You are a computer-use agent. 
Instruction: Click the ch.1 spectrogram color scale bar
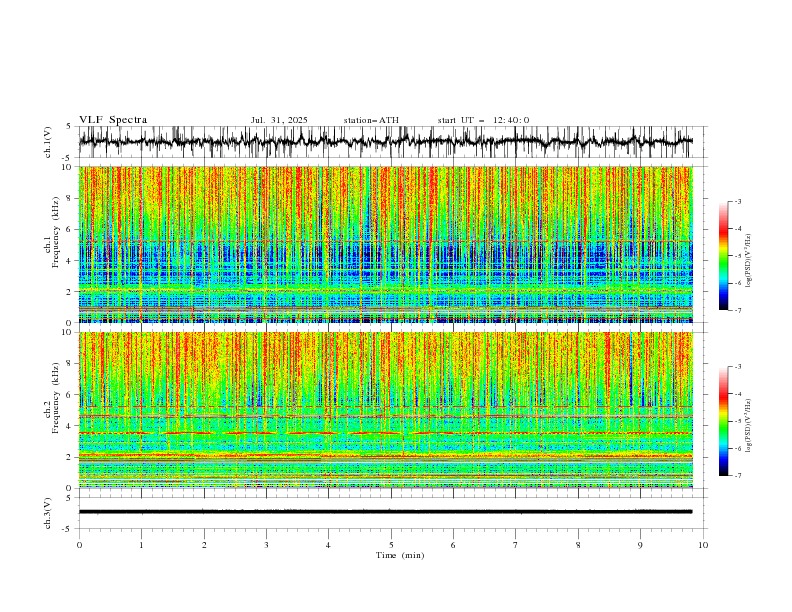pyautogui.click(x=723, y=256)
